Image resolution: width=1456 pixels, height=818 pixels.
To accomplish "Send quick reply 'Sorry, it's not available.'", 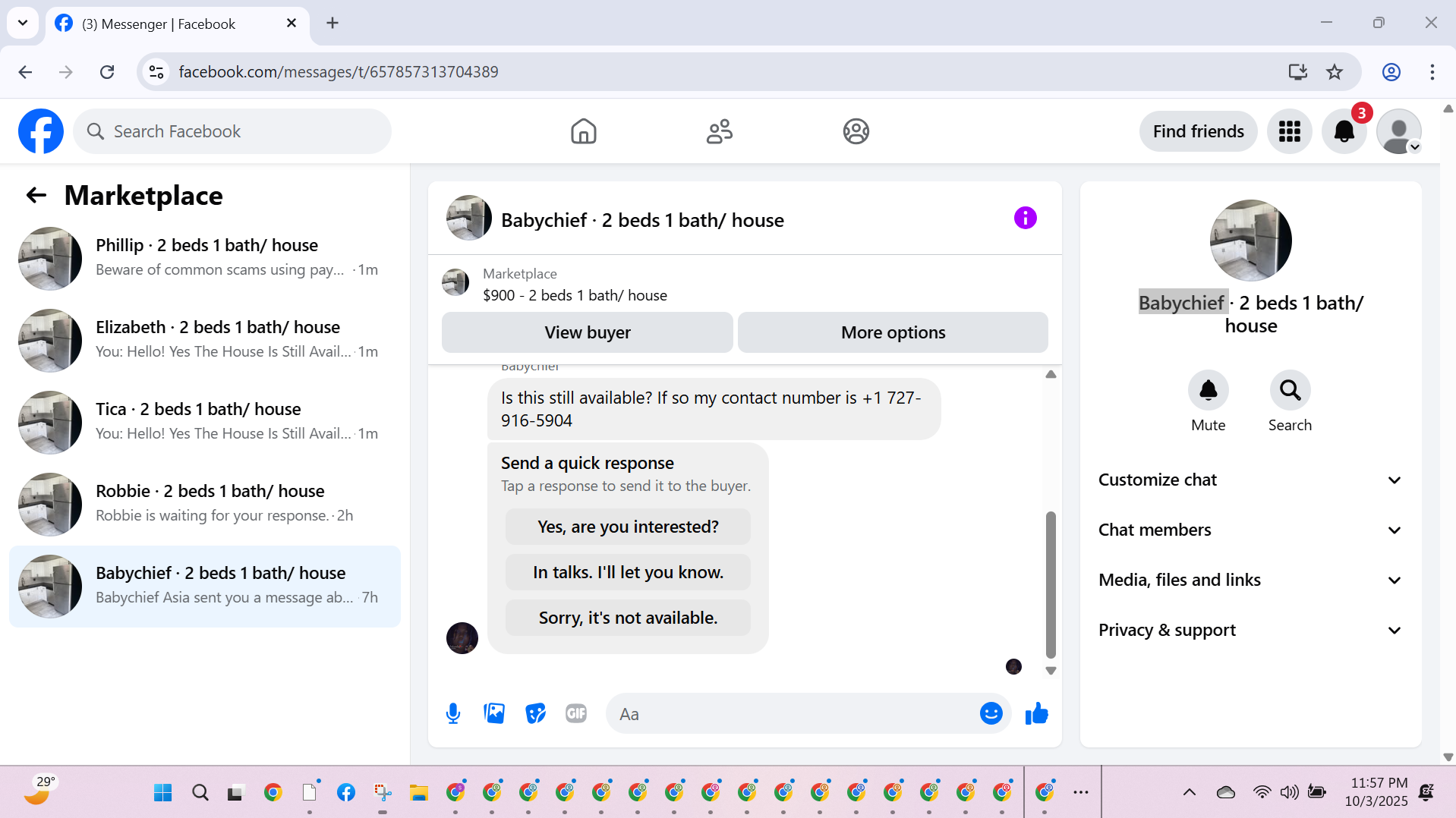I will (x=628, y=618).
